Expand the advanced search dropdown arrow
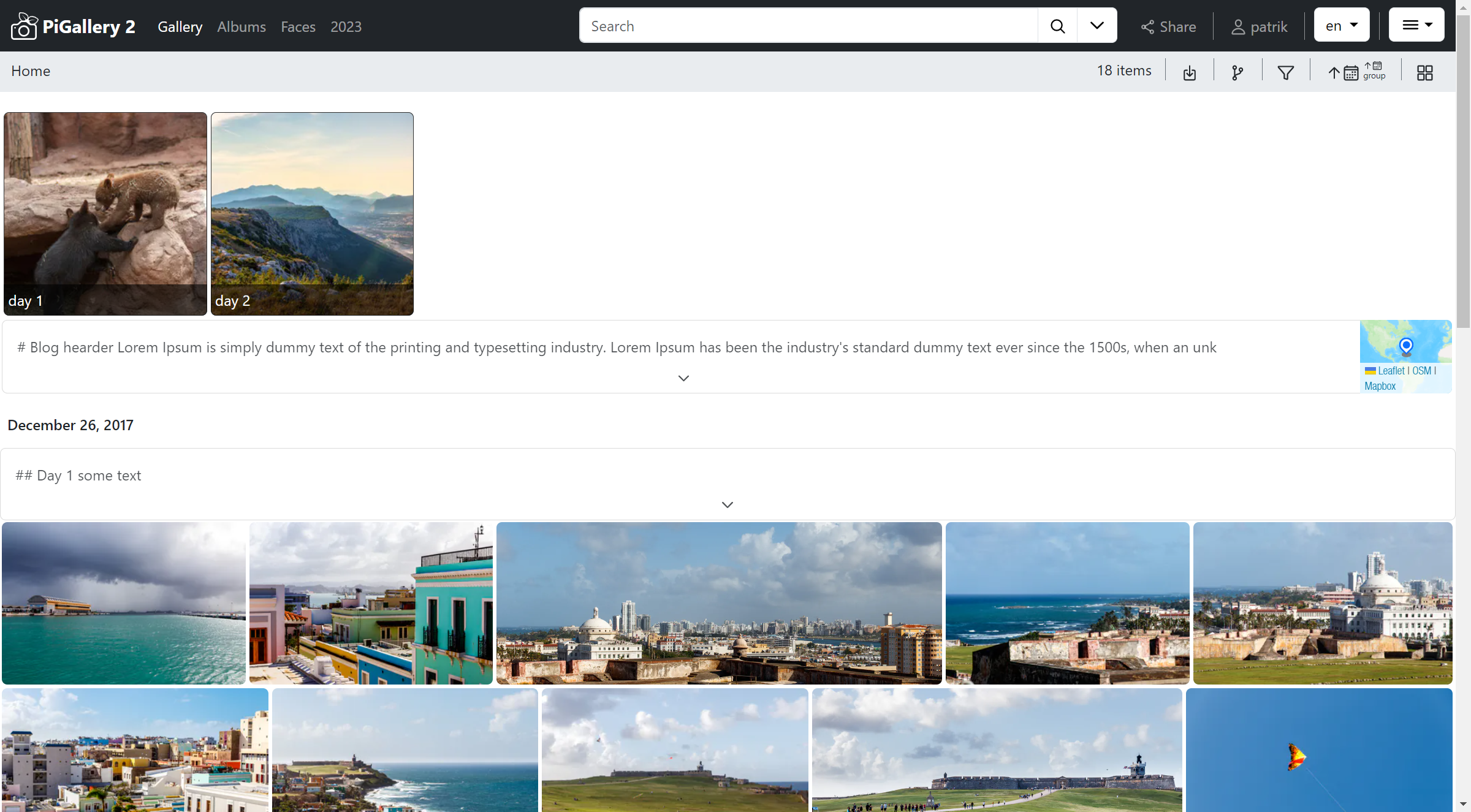The width and height of the screenshot is (1471, 812). click(1097, 26)
